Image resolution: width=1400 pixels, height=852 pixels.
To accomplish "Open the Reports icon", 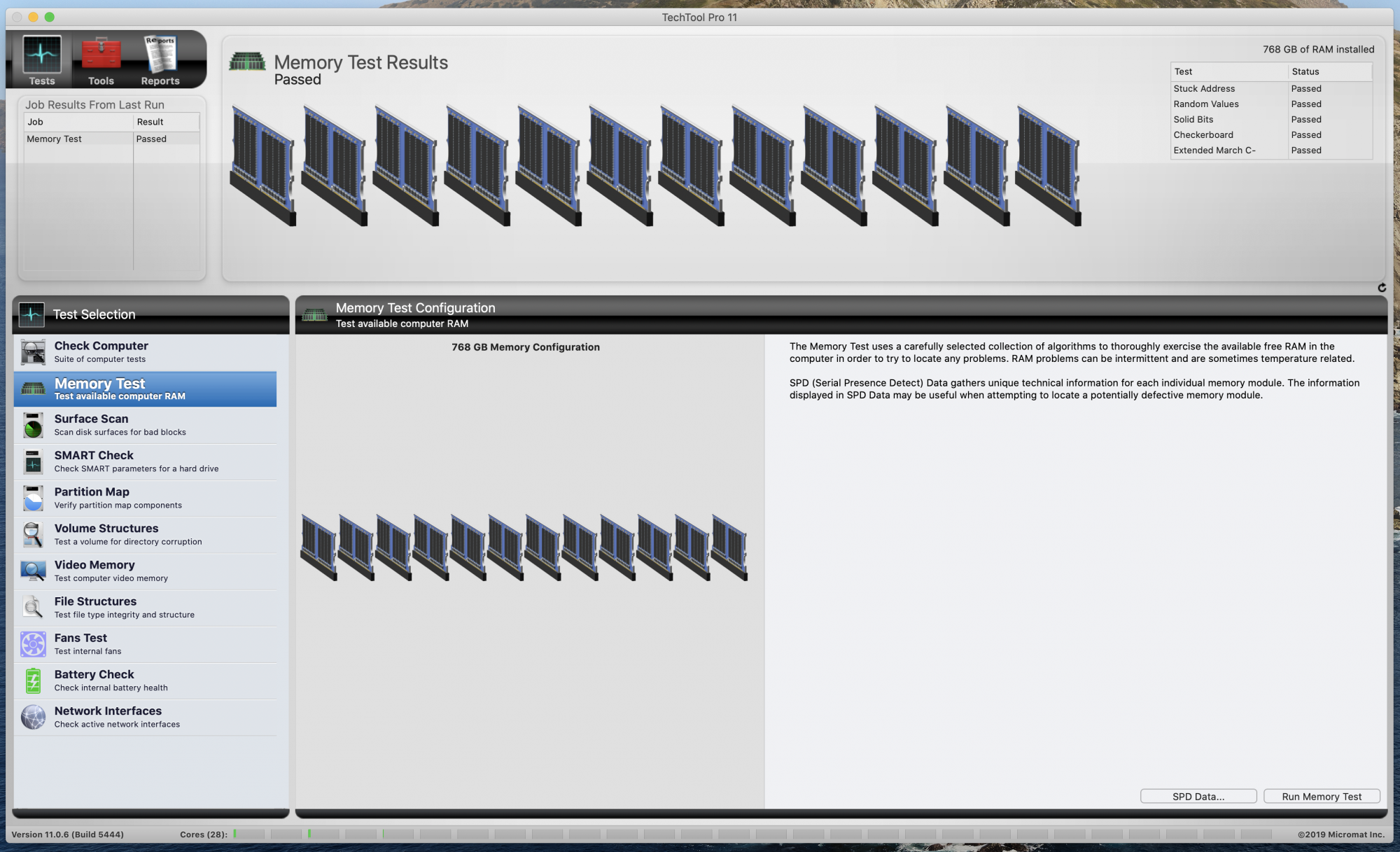I will point(160,55).
